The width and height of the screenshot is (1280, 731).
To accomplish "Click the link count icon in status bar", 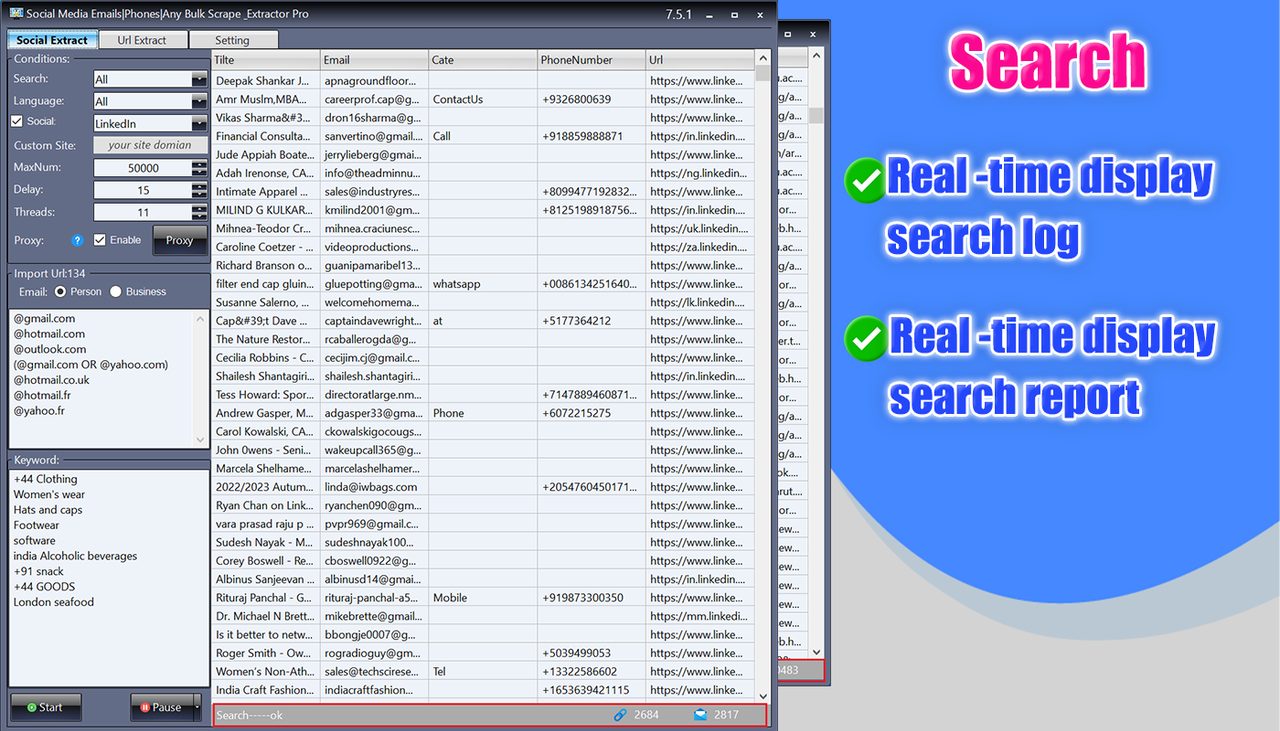I will click(620, 715).
